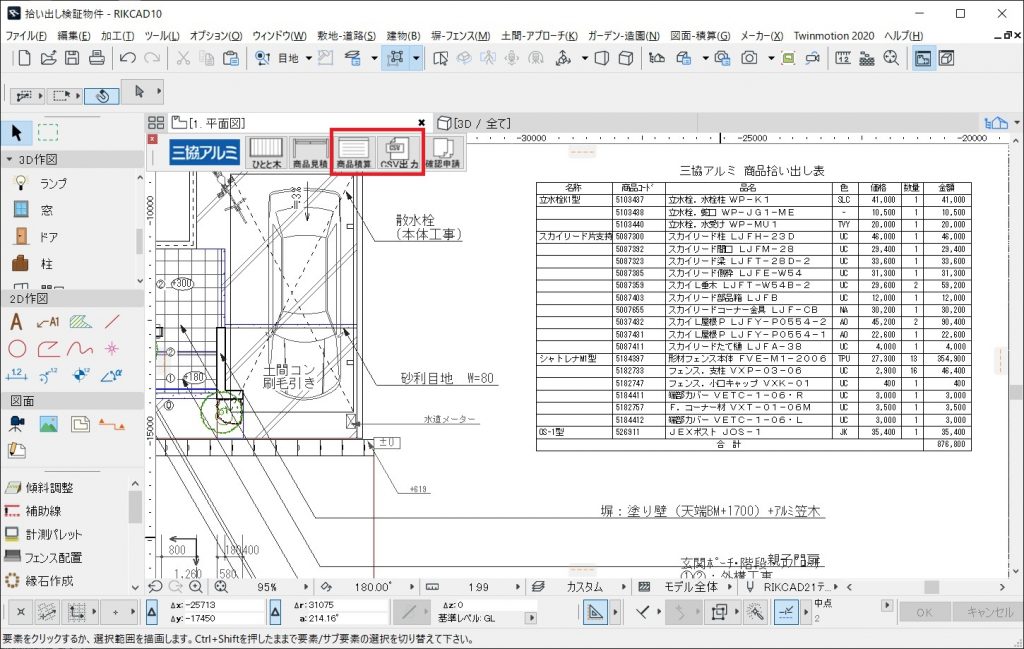Screen dimensions: 1024x649
Task: Click the ひとと木 product icon
Action: coord(266,153)
